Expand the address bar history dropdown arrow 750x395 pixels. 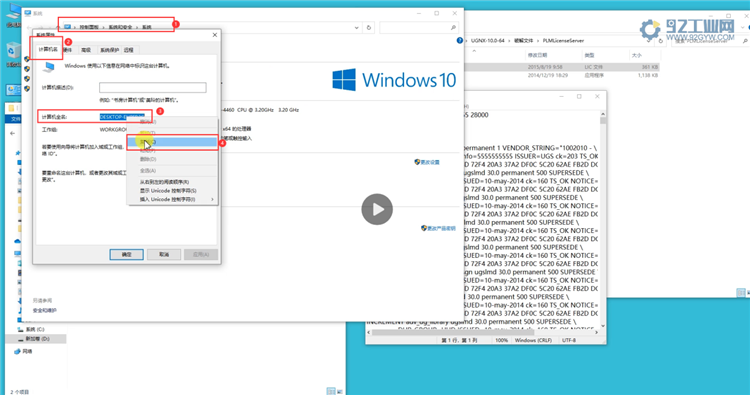(x=357, y=28)
